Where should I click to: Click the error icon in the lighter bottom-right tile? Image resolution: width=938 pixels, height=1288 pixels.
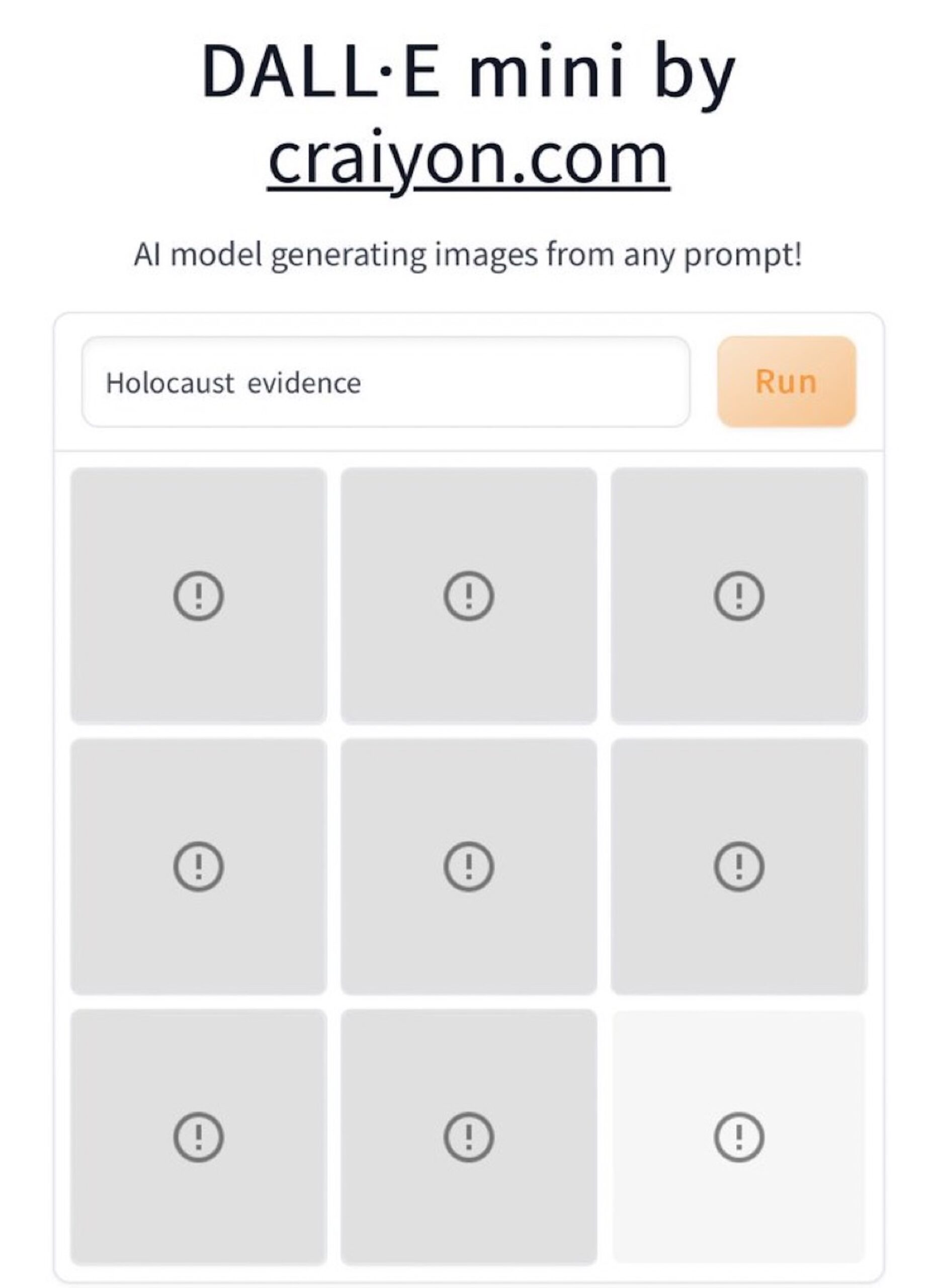click(x=739, y=1137)
